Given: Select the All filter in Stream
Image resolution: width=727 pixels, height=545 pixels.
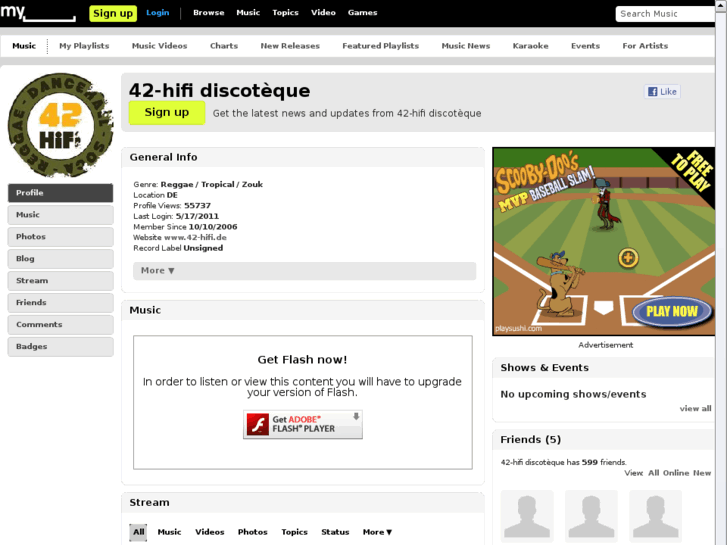Looking at the screenshot, I should (138, 532).
